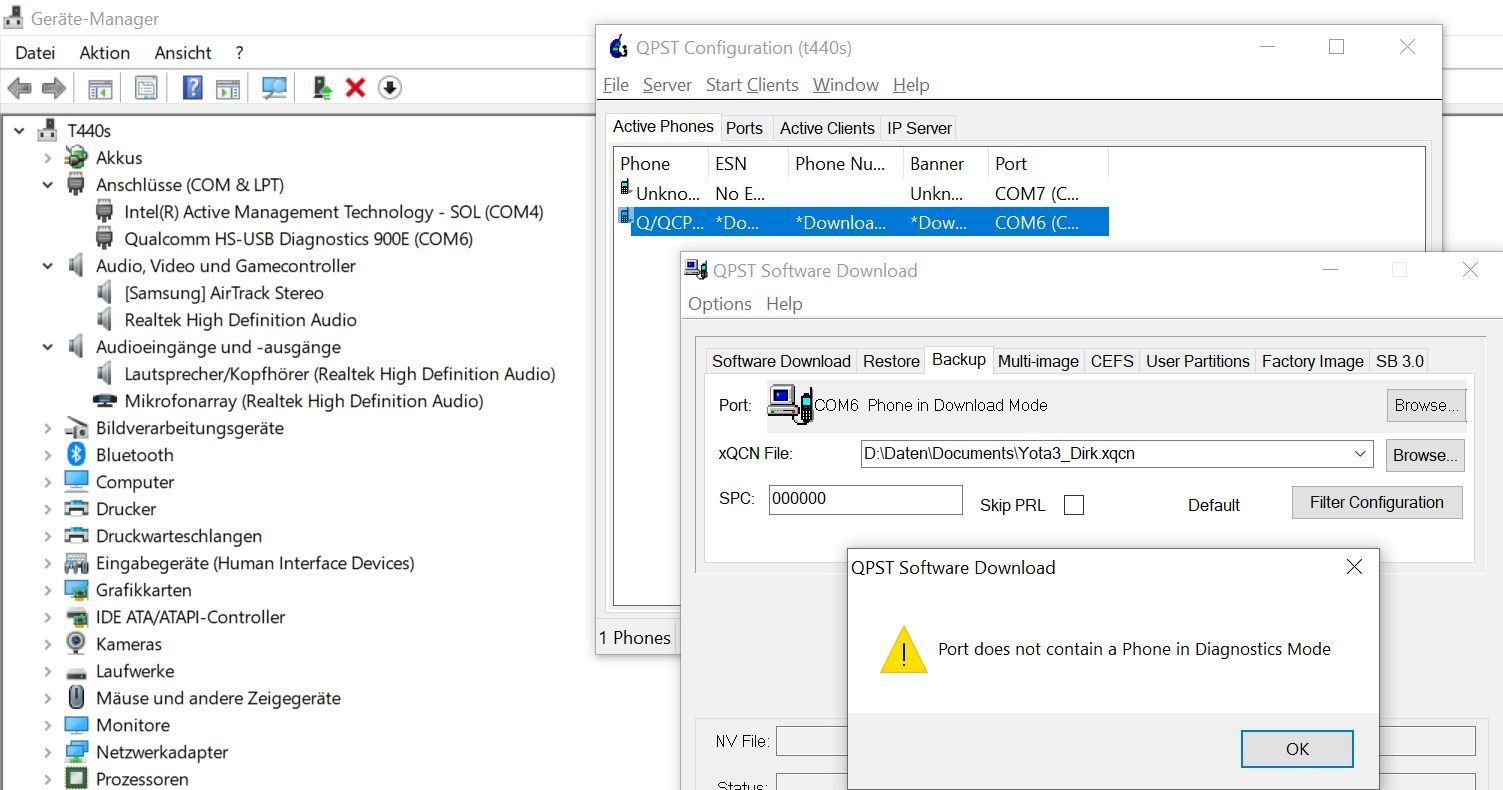
Task: Click the Laufwerke drive icon
Action: coord(76,672)
